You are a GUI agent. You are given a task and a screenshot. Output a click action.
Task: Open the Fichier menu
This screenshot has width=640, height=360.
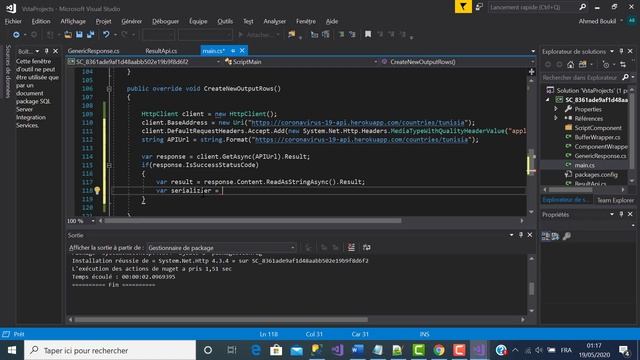point(13,21)
